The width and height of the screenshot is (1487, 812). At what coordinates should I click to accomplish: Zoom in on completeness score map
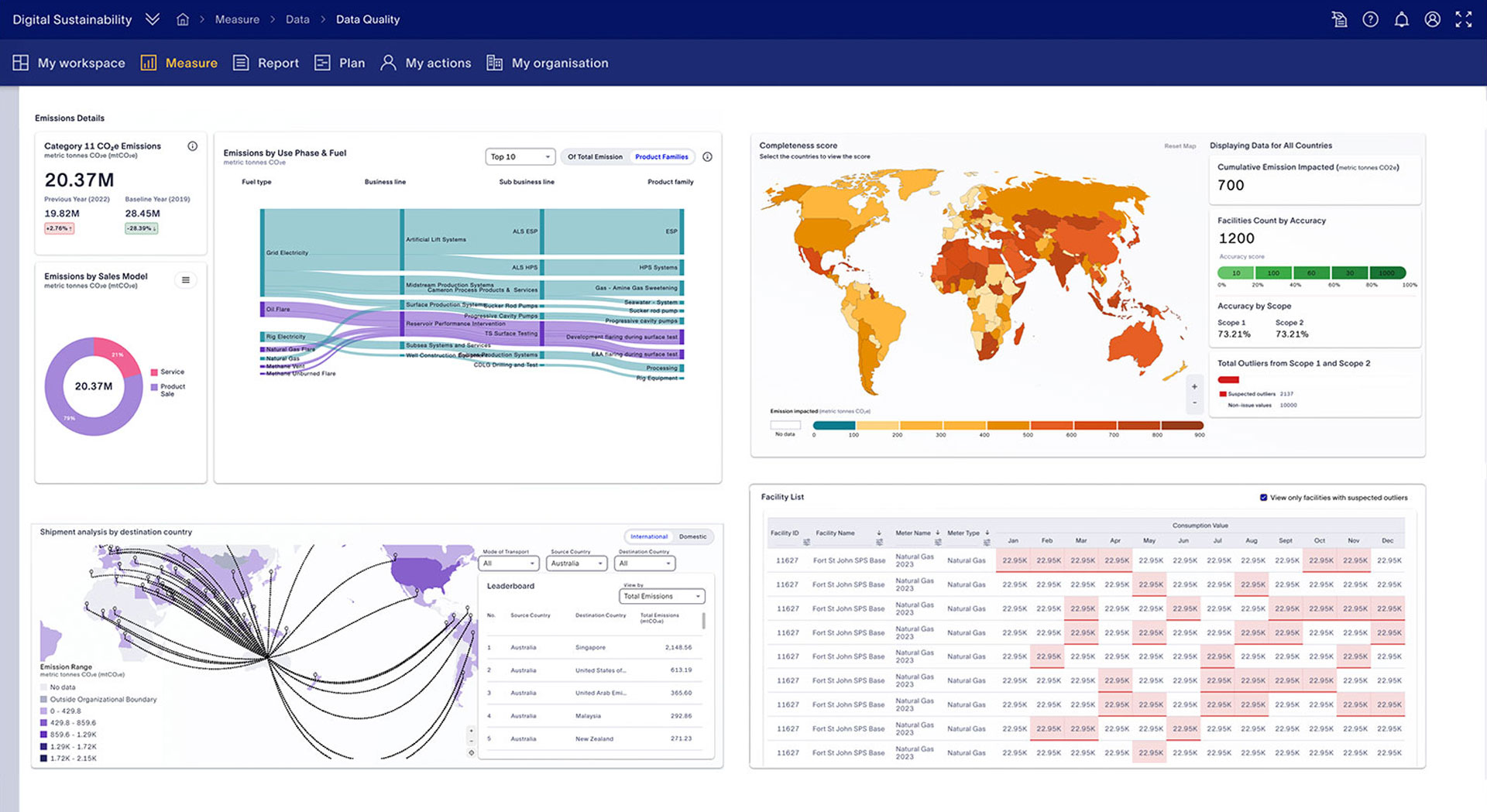pos(1193,387)
